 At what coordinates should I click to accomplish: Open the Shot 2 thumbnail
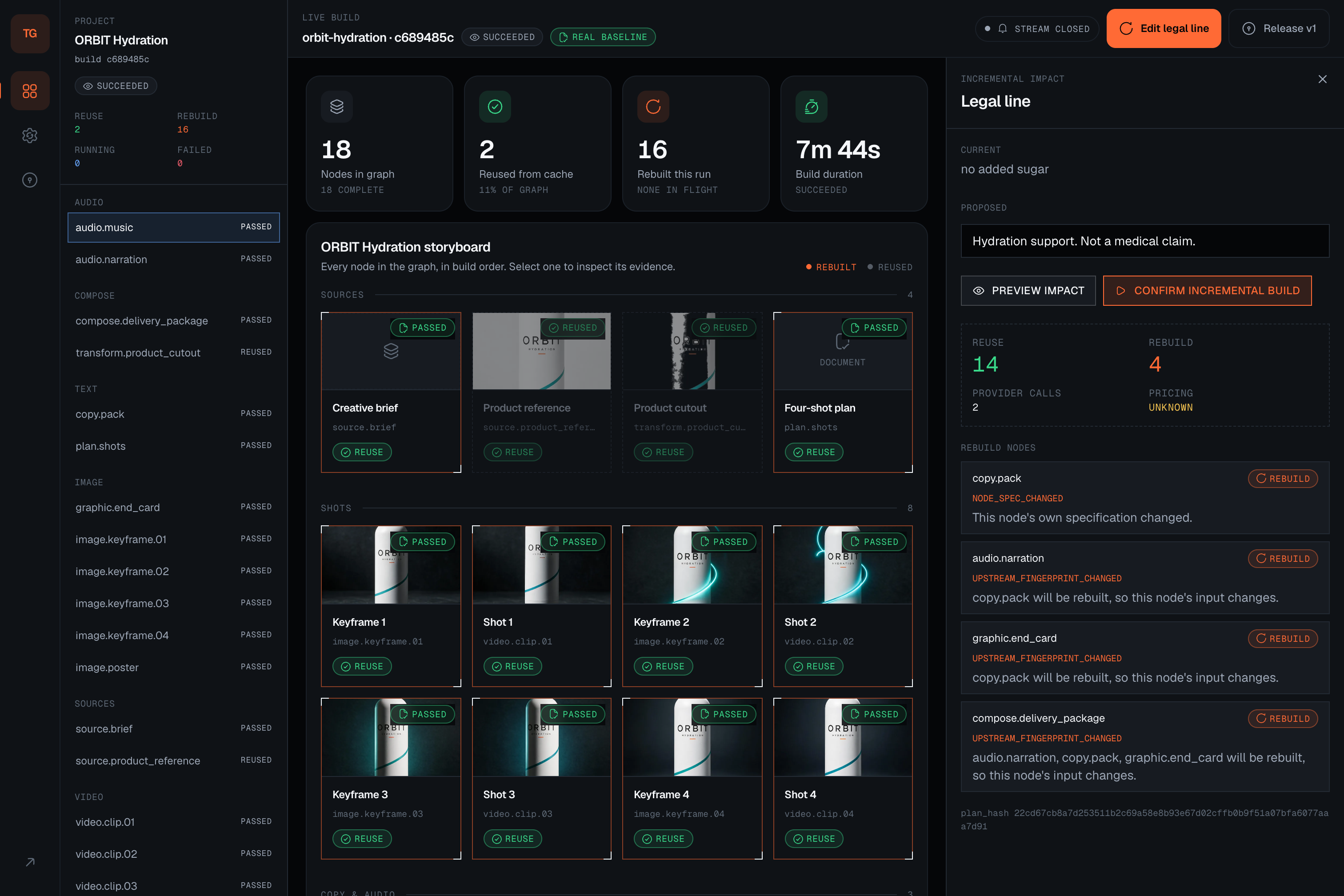pos(843,565)
